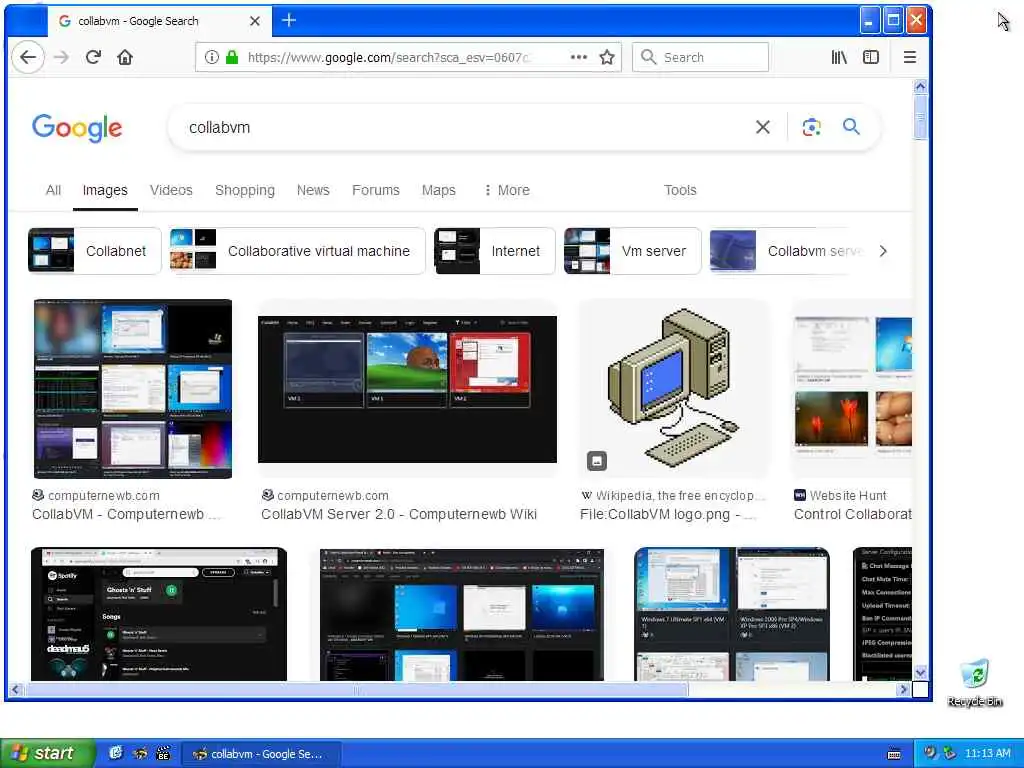The width and height of the screenshot is (1024, 768).
Task: Filter images by Internet chip
Action: (x=494, y=251)
